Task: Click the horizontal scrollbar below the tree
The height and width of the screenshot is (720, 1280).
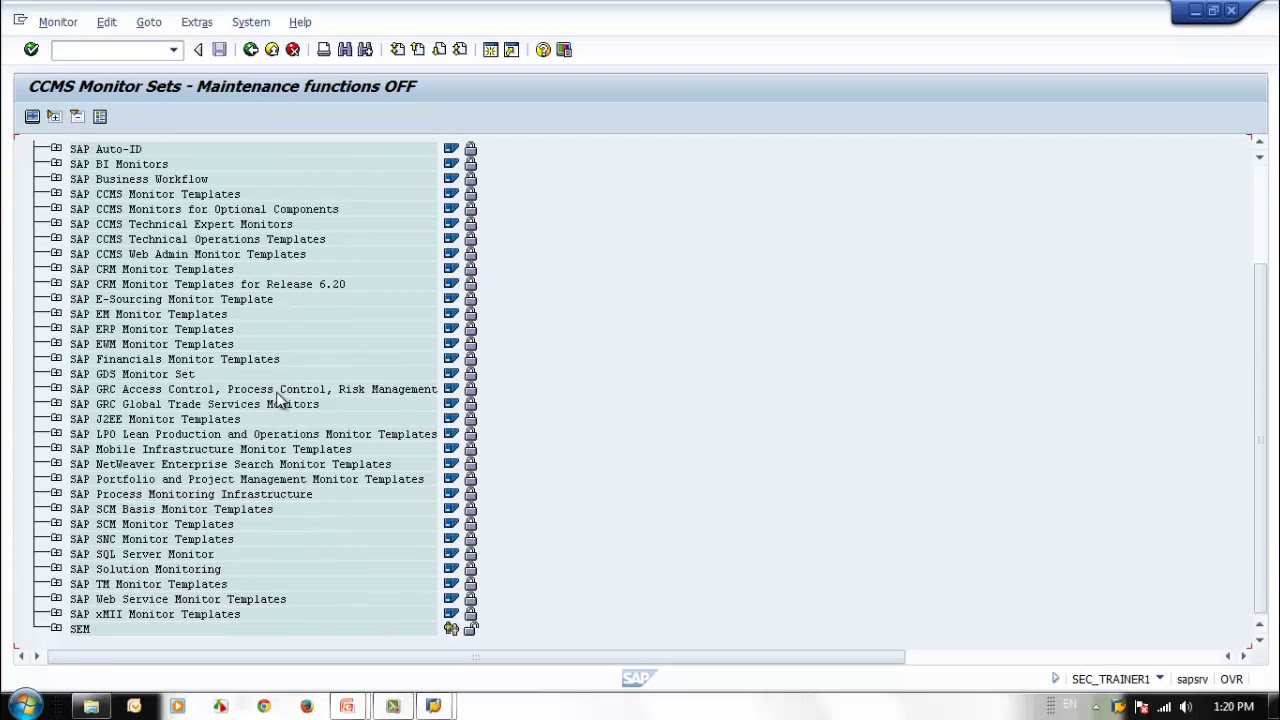Action: pyautogui.click(x=476, y=657)
